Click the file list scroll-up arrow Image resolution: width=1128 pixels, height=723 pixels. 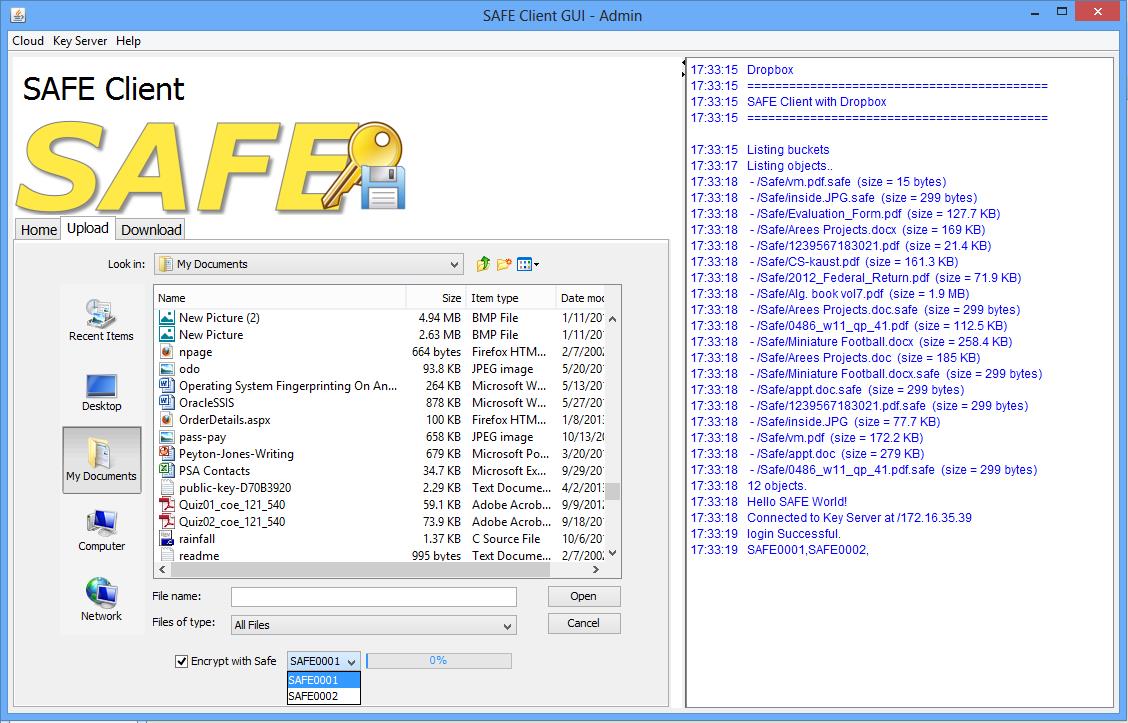612,318
